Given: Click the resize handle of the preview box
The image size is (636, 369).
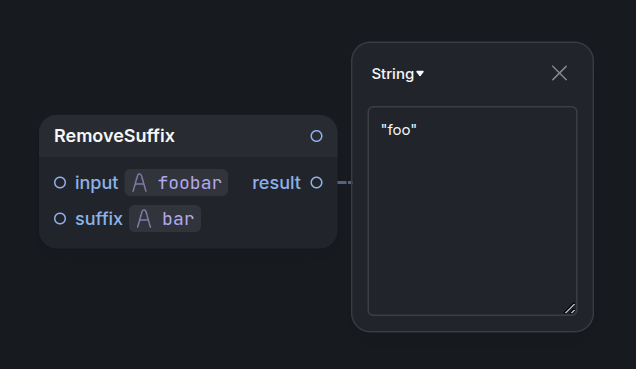Looking at the screenshot, I should 570,309.
